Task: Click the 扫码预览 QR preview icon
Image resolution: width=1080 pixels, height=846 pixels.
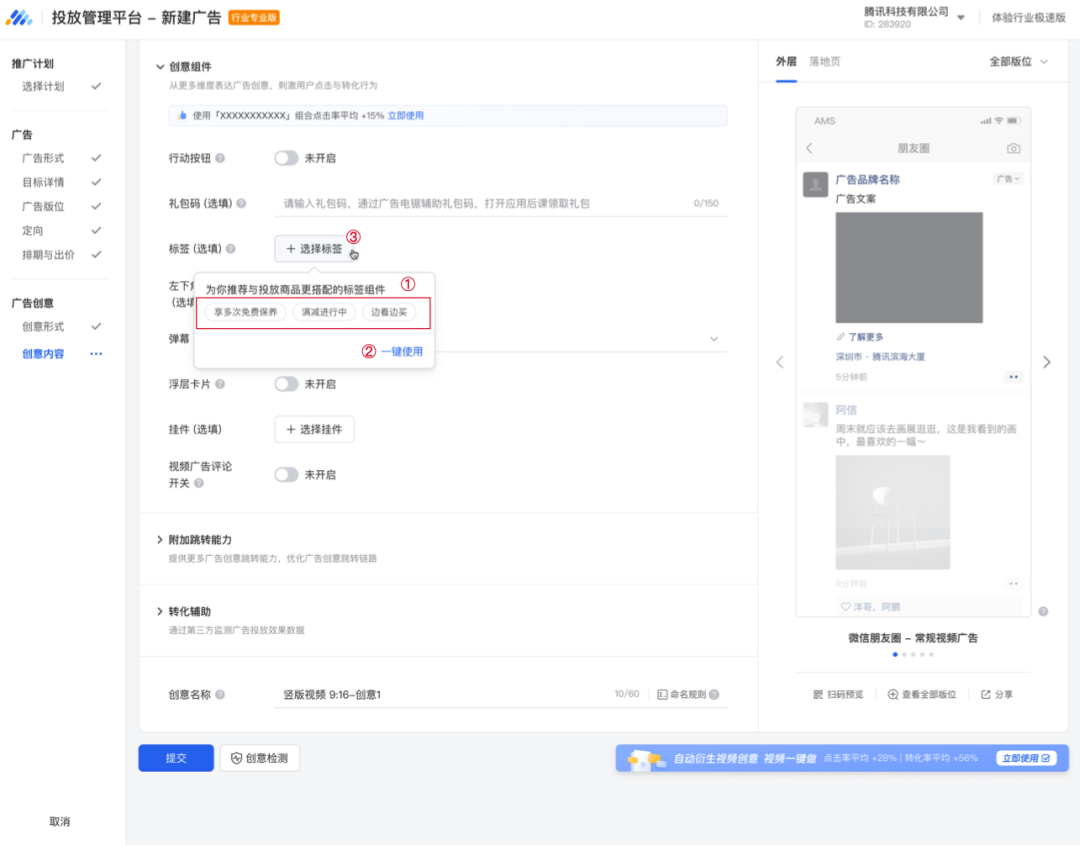Action: 818,694
